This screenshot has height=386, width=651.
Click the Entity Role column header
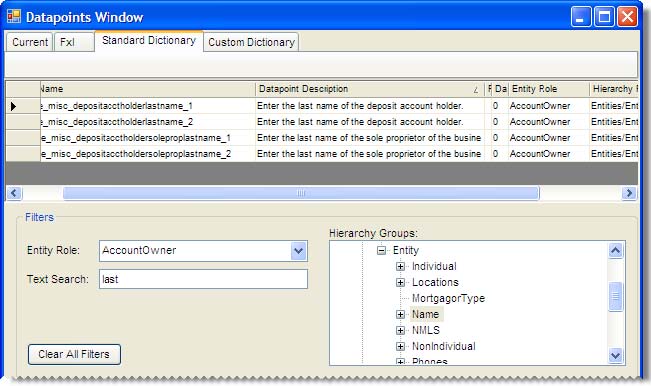pos(549,89)
